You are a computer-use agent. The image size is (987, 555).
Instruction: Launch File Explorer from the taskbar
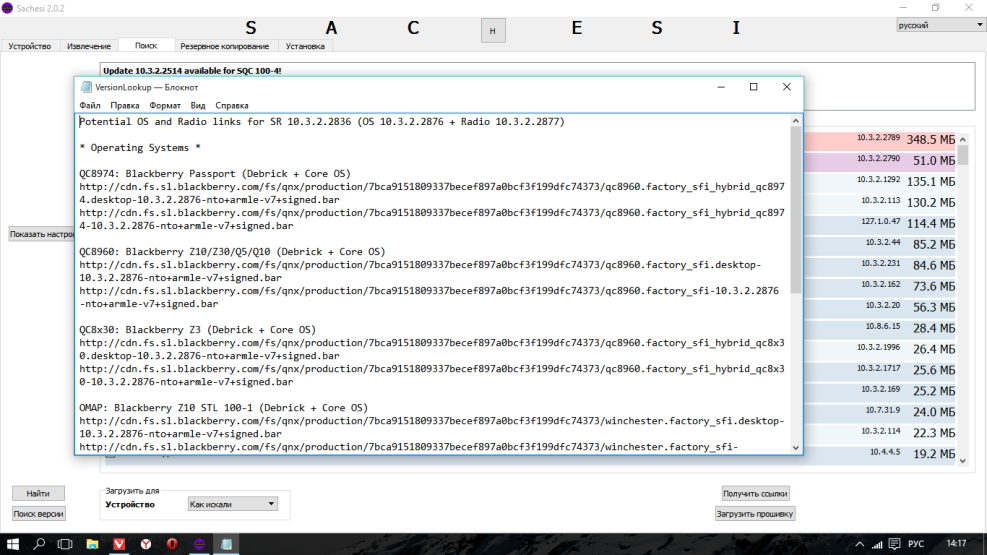click(x=92, y=544)
